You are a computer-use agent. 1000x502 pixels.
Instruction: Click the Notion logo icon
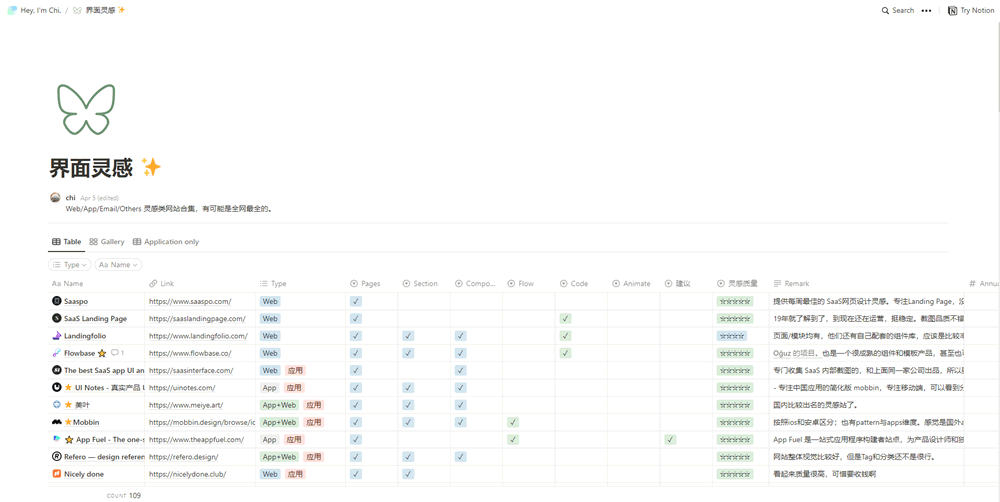(x=952, y=10)
